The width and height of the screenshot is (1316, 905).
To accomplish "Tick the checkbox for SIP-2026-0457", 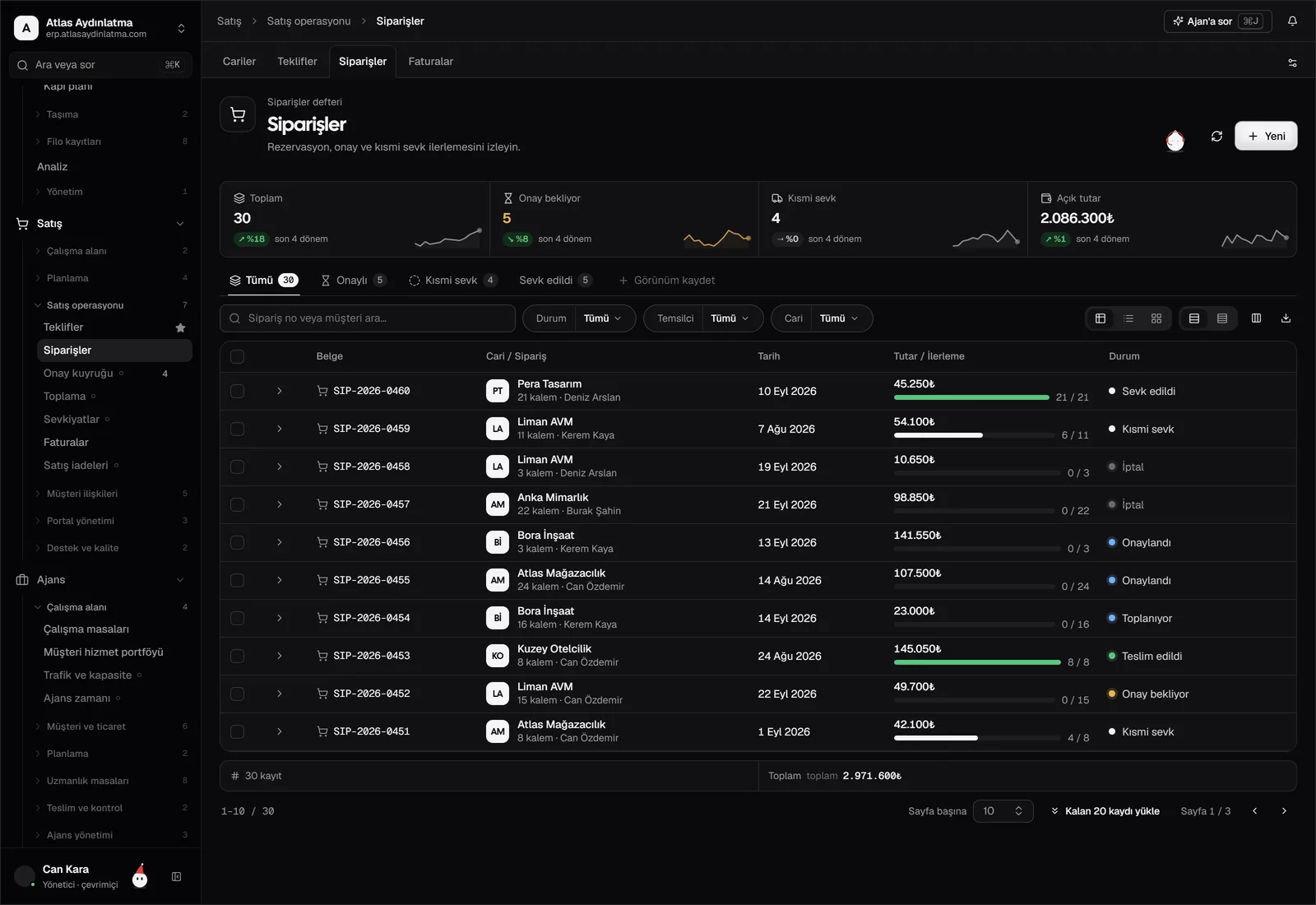I will coord(238,504).
